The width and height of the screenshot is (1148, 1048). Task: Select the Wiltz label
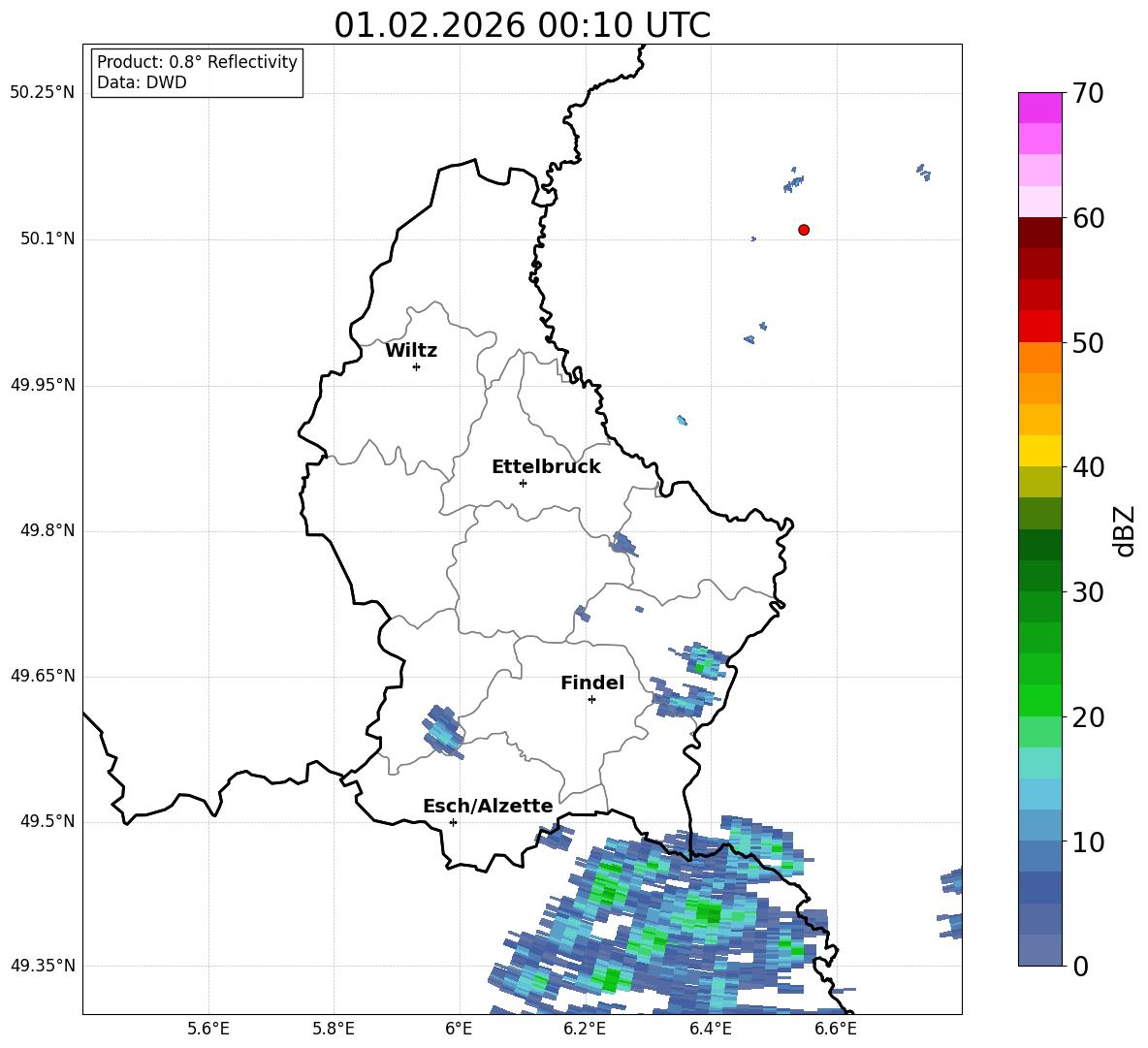(x=411, y=351)
